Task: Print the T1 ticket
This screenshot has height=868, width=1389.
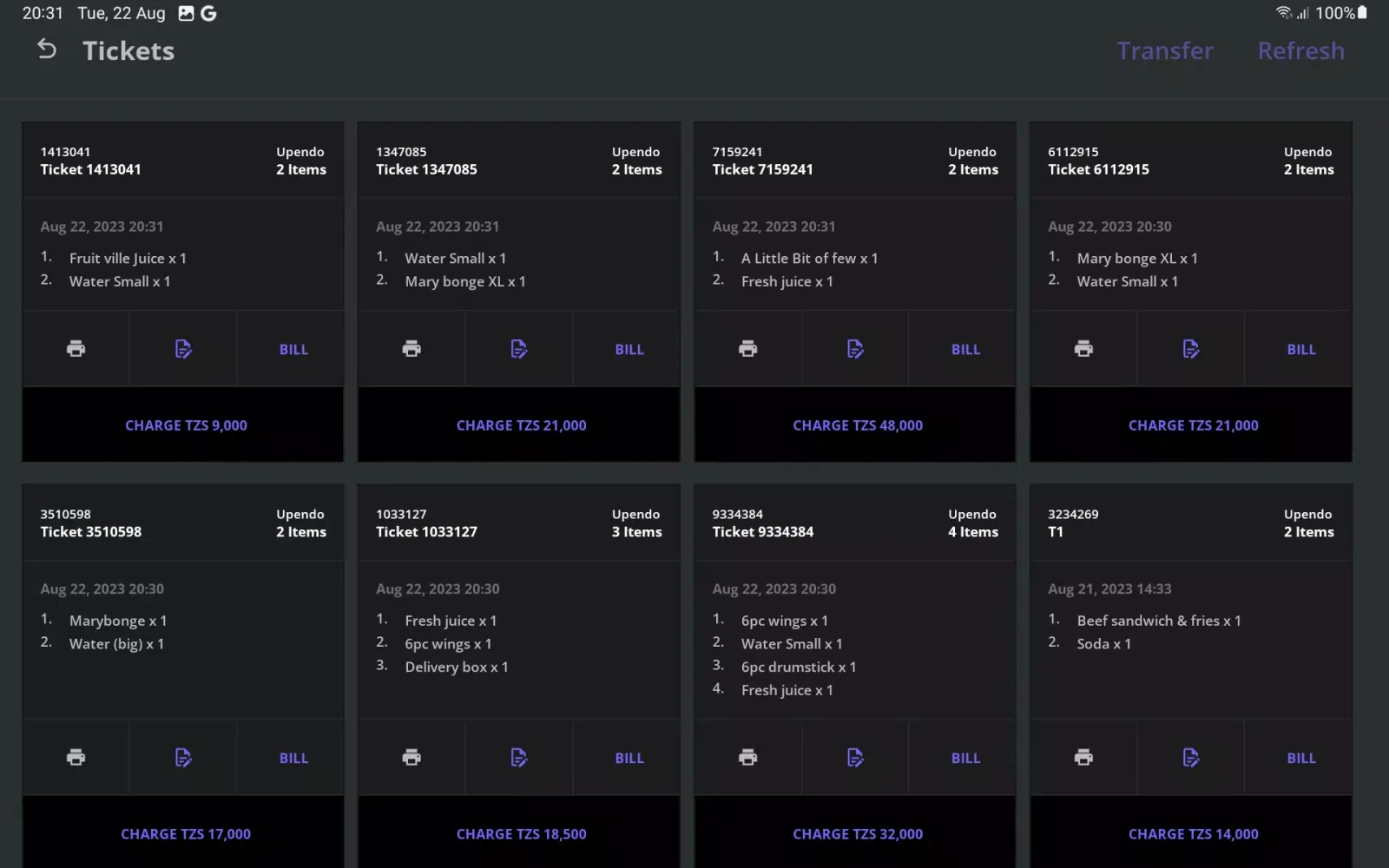Action: 1083,758
